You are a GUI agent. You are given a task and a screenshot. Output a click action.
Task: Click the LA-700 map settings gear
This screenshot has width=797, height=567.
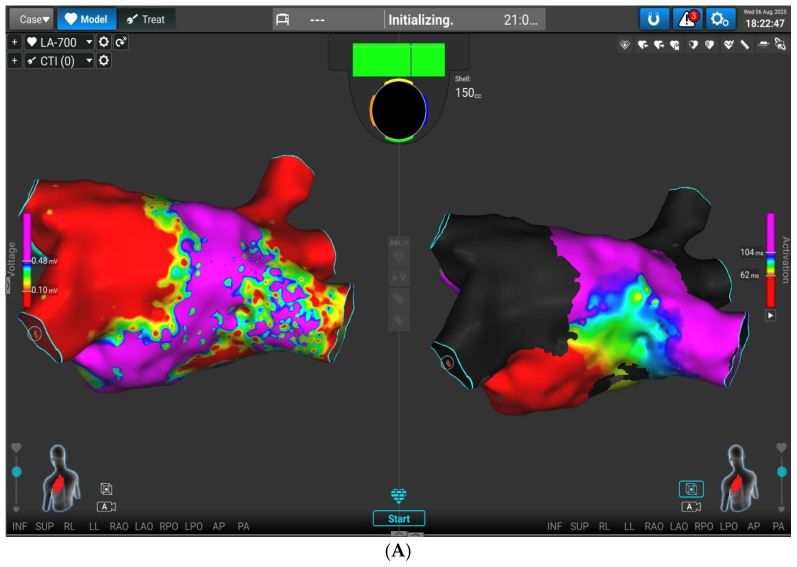pos(104,42)
